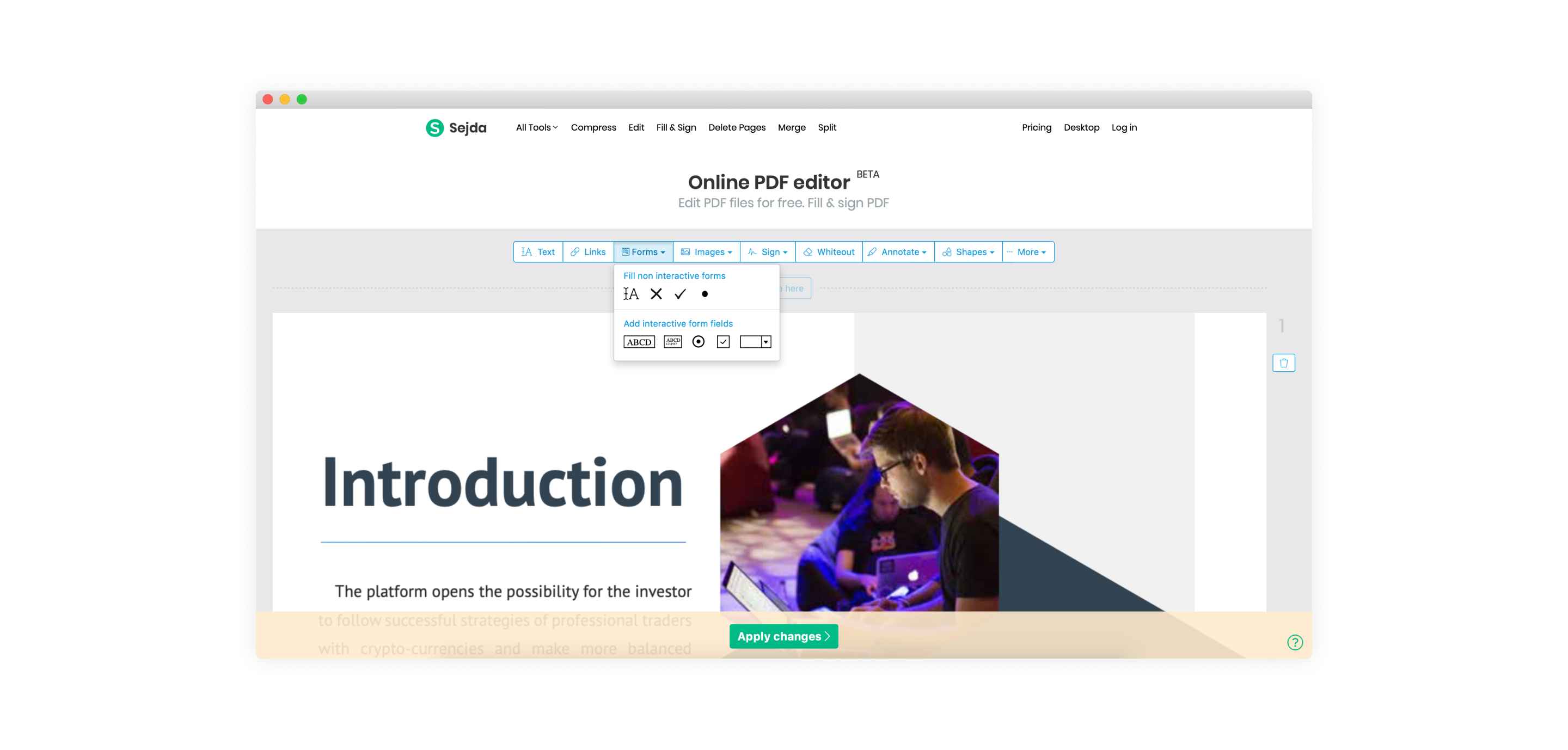
Task: Click the bullet/dot form fill icon
Action: (705, 294)
